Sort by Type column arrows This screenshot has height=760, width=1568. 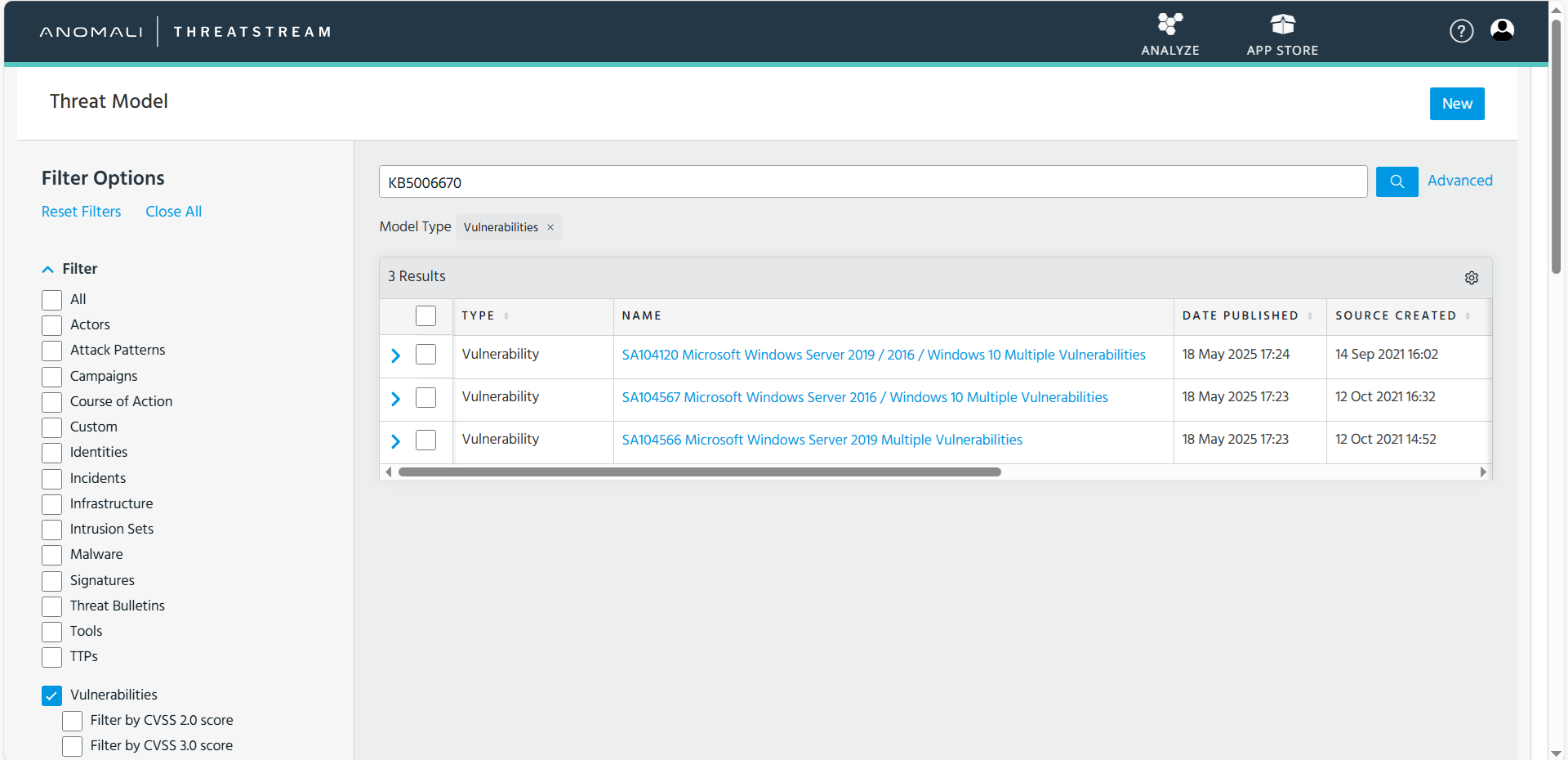coord(506,316)
